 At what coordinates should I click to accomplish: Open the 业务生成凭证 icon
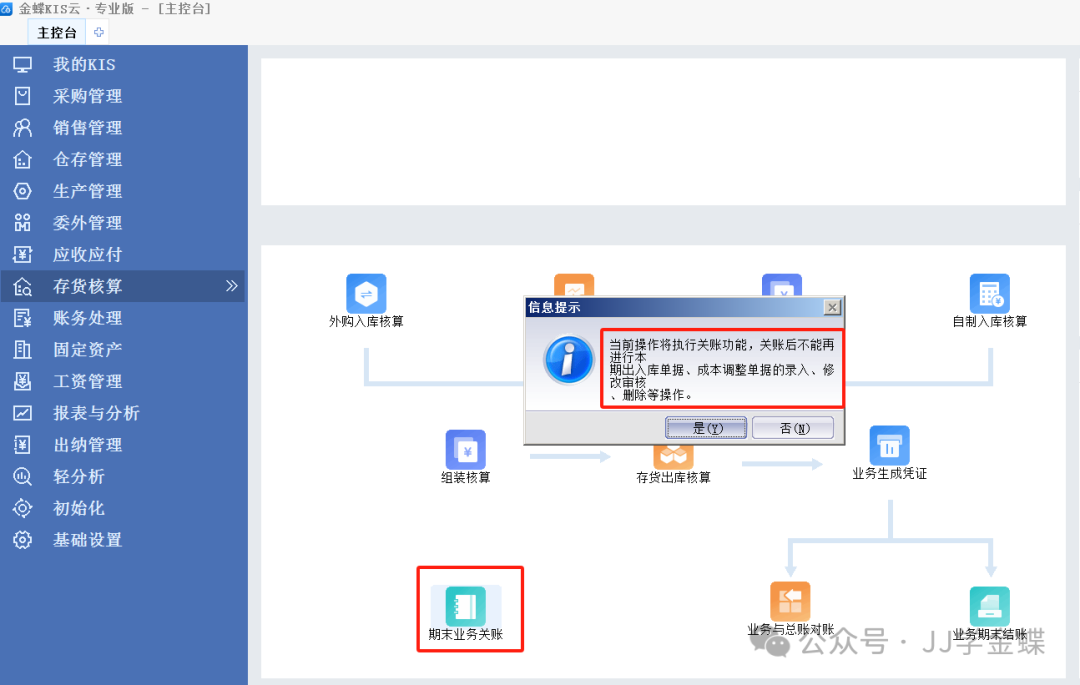889,446
